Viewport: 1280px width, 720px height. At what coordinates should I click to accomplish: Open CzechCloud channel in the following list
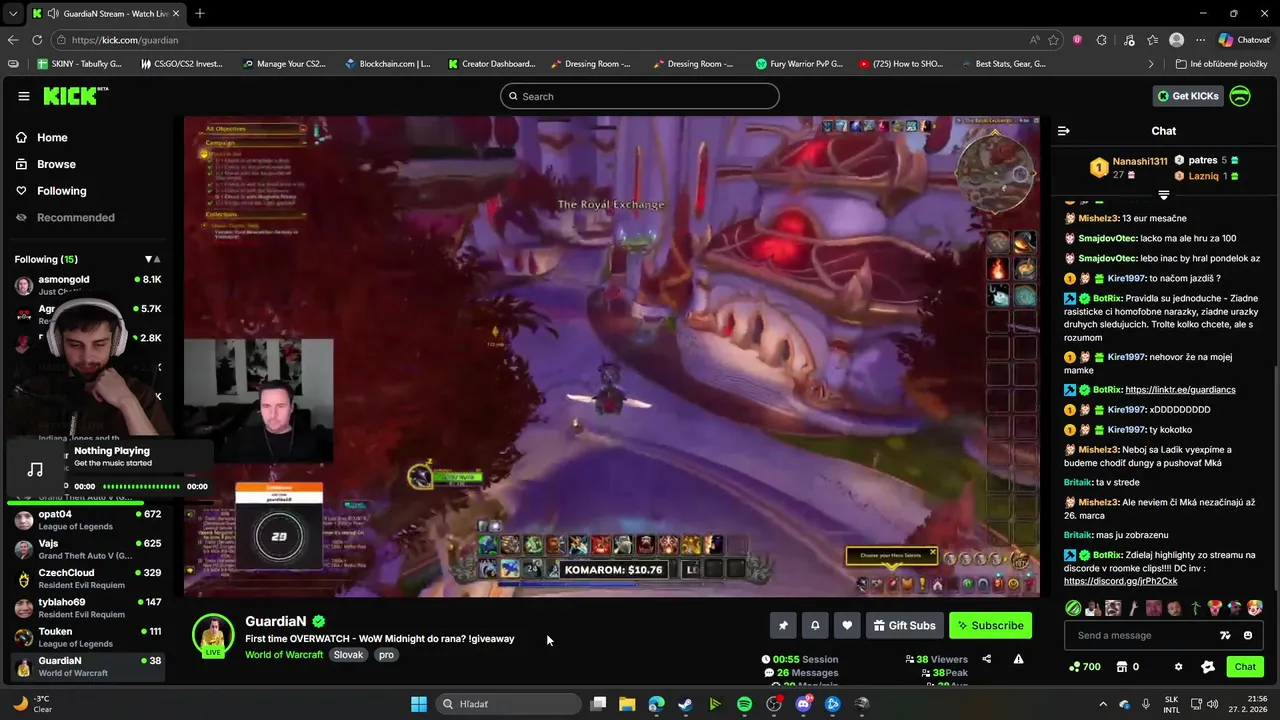coord(87,578)
